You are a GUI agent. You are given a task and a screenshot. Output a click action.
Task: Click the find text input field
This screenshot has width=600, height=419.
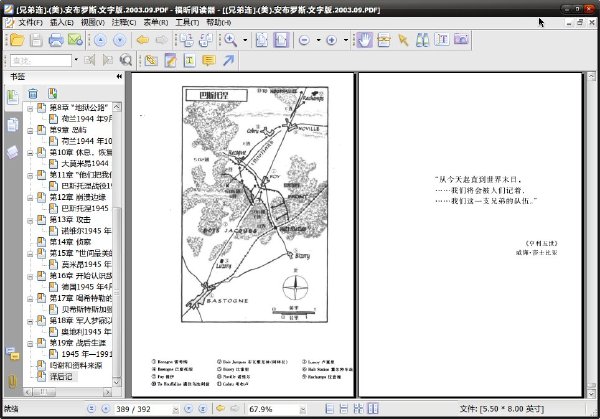click(x=41, y=60)
